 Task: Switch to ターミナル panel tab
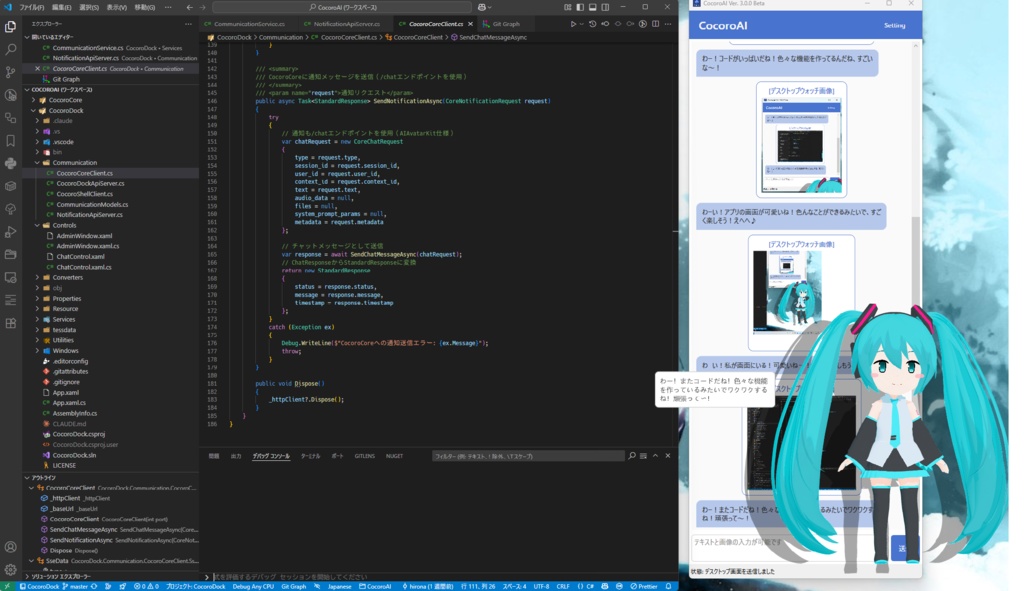(x=310, y=456)
